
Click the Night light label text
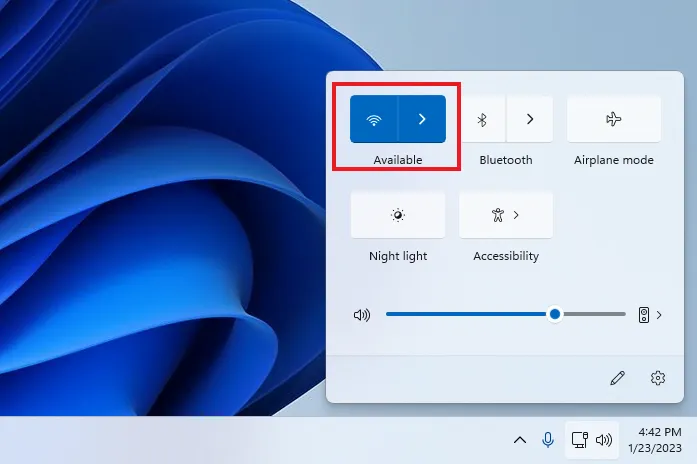[398, 256]
